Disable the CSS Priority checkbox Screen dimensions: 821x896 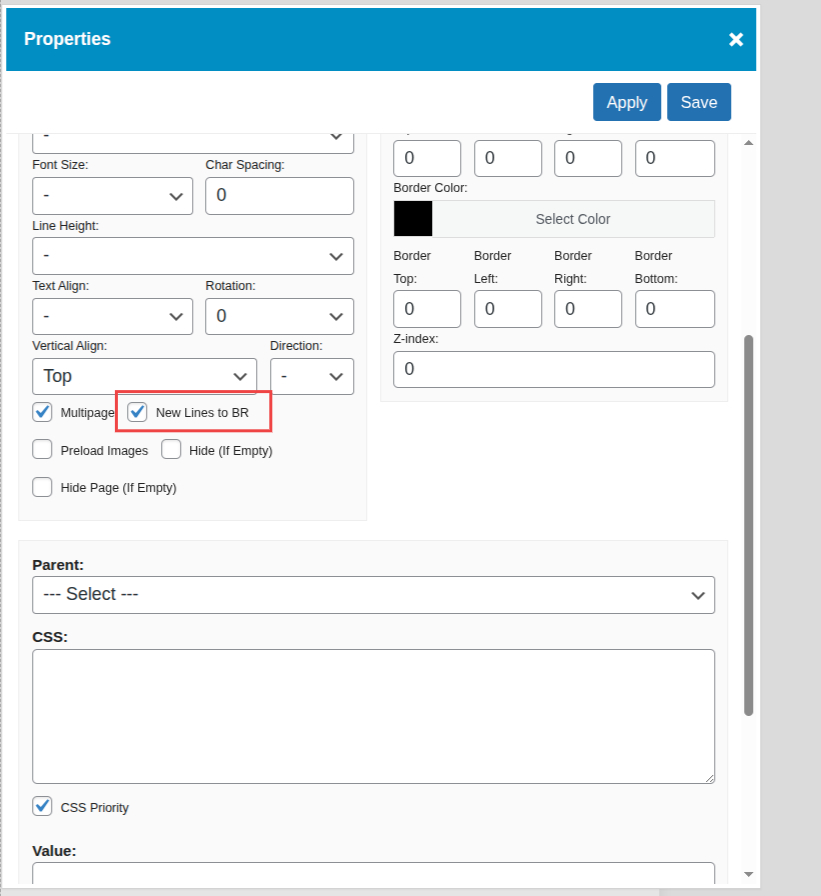coord(43,806)
